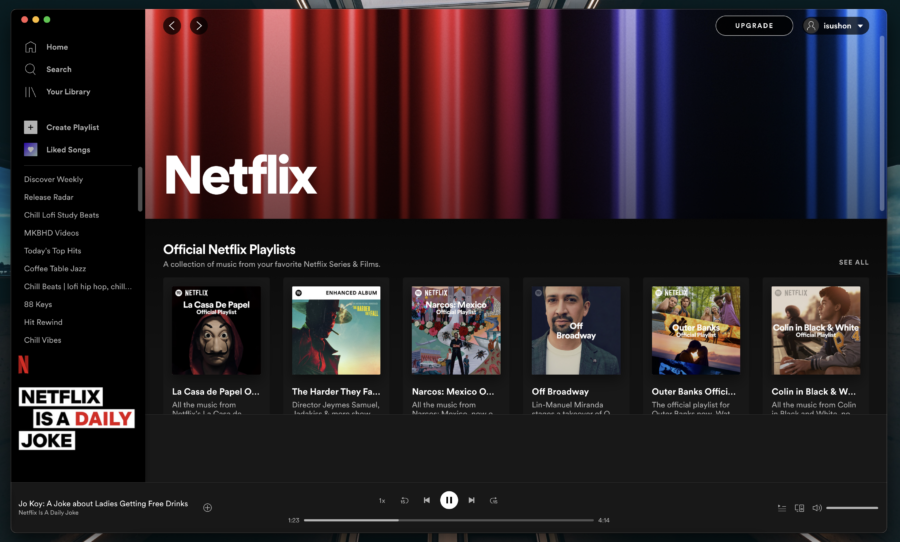Click the Search magnifier icon

(30, 69)
